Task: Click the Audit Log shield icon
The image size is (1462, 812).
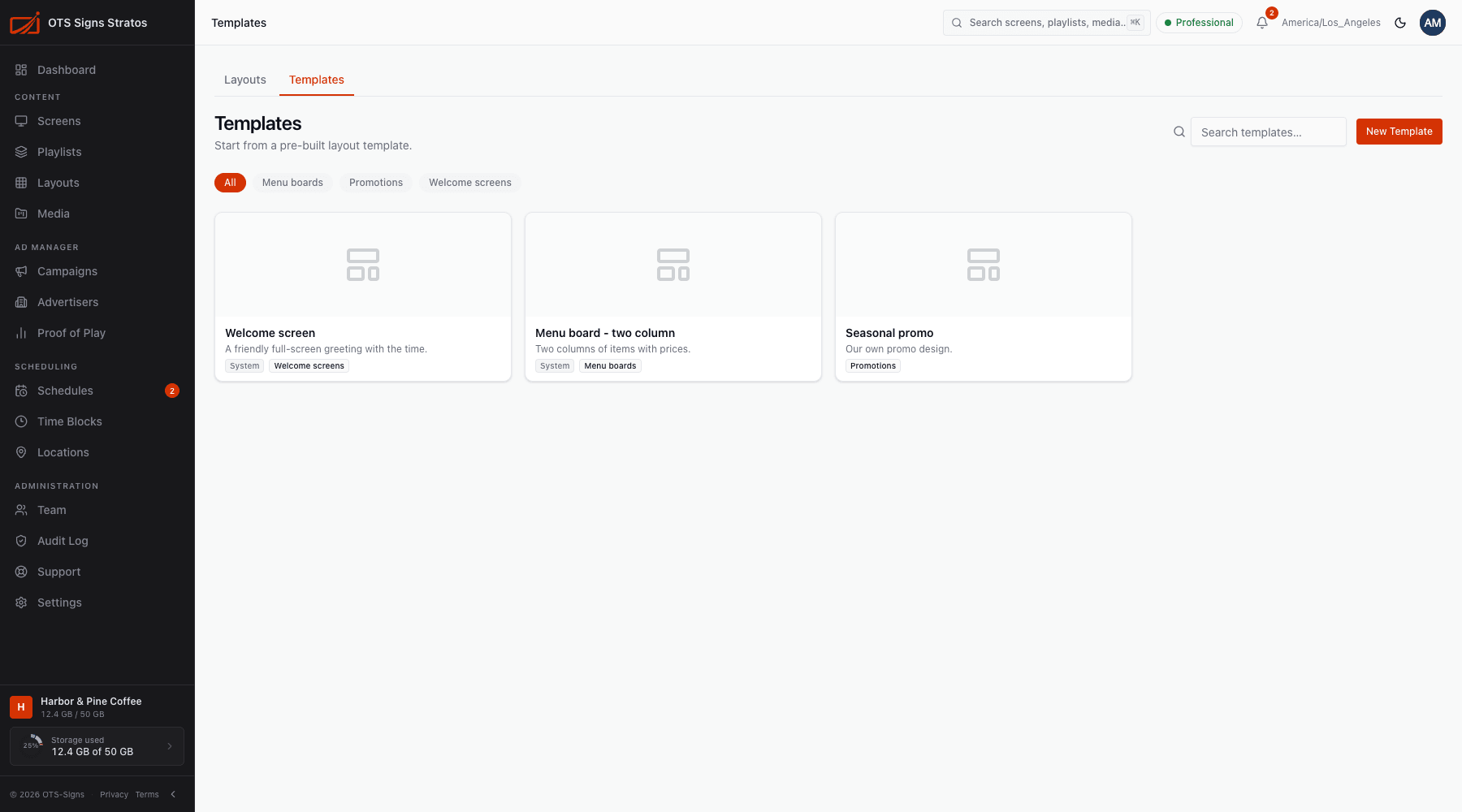Action: 21,541
